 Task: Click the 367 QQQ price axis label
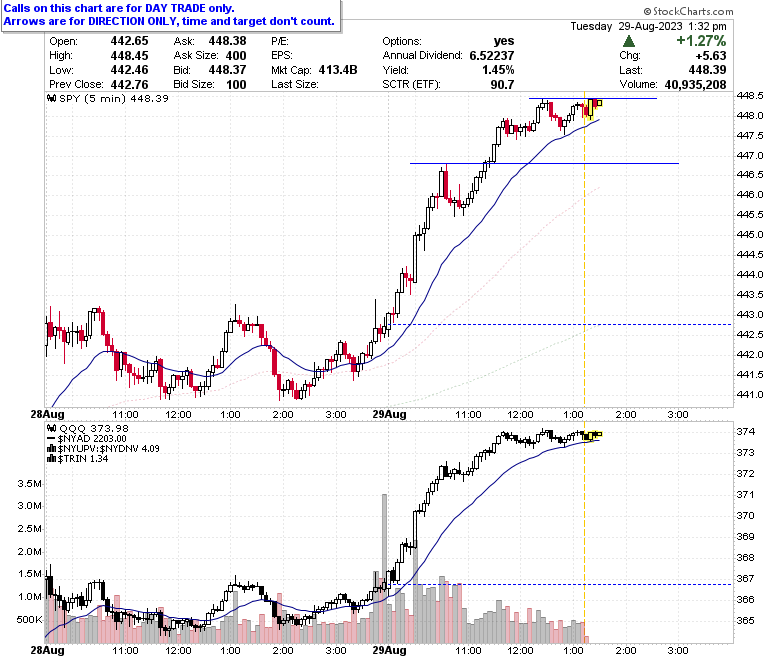tap(745, 578)
